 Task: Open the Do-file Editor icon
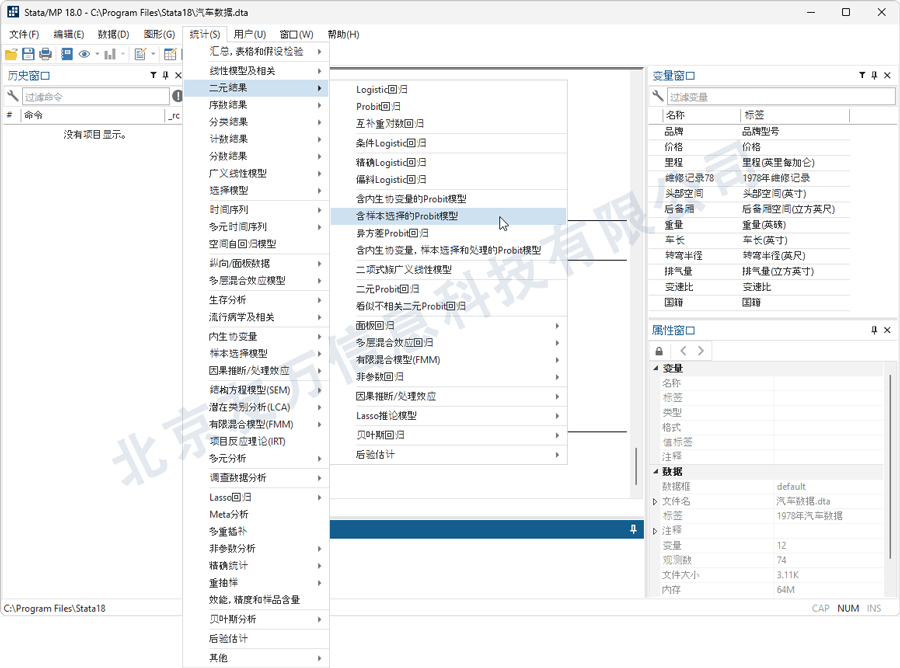[140, 53]
